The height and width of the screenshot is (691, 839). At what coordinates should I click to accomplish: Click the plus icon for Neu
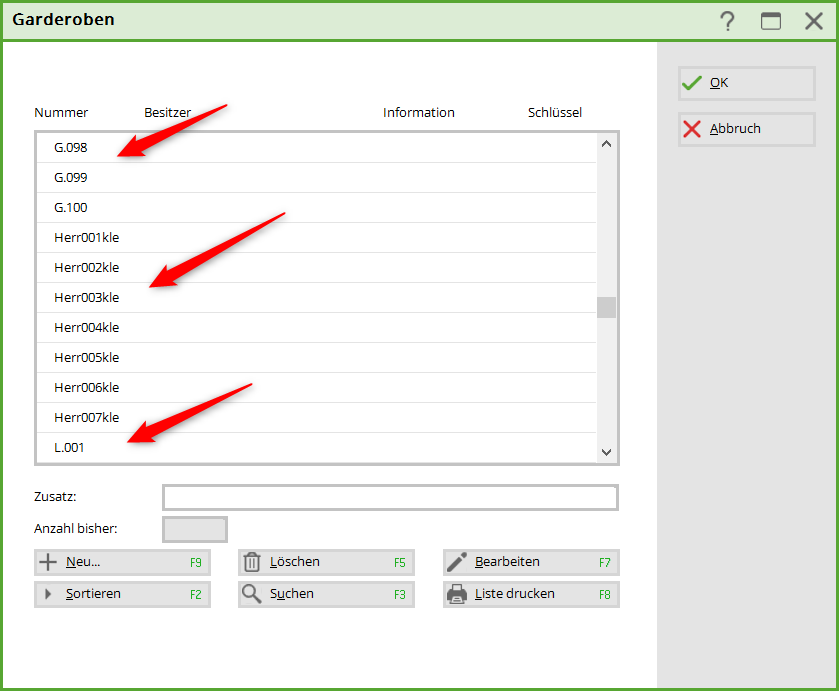click(x=48, y=562)
